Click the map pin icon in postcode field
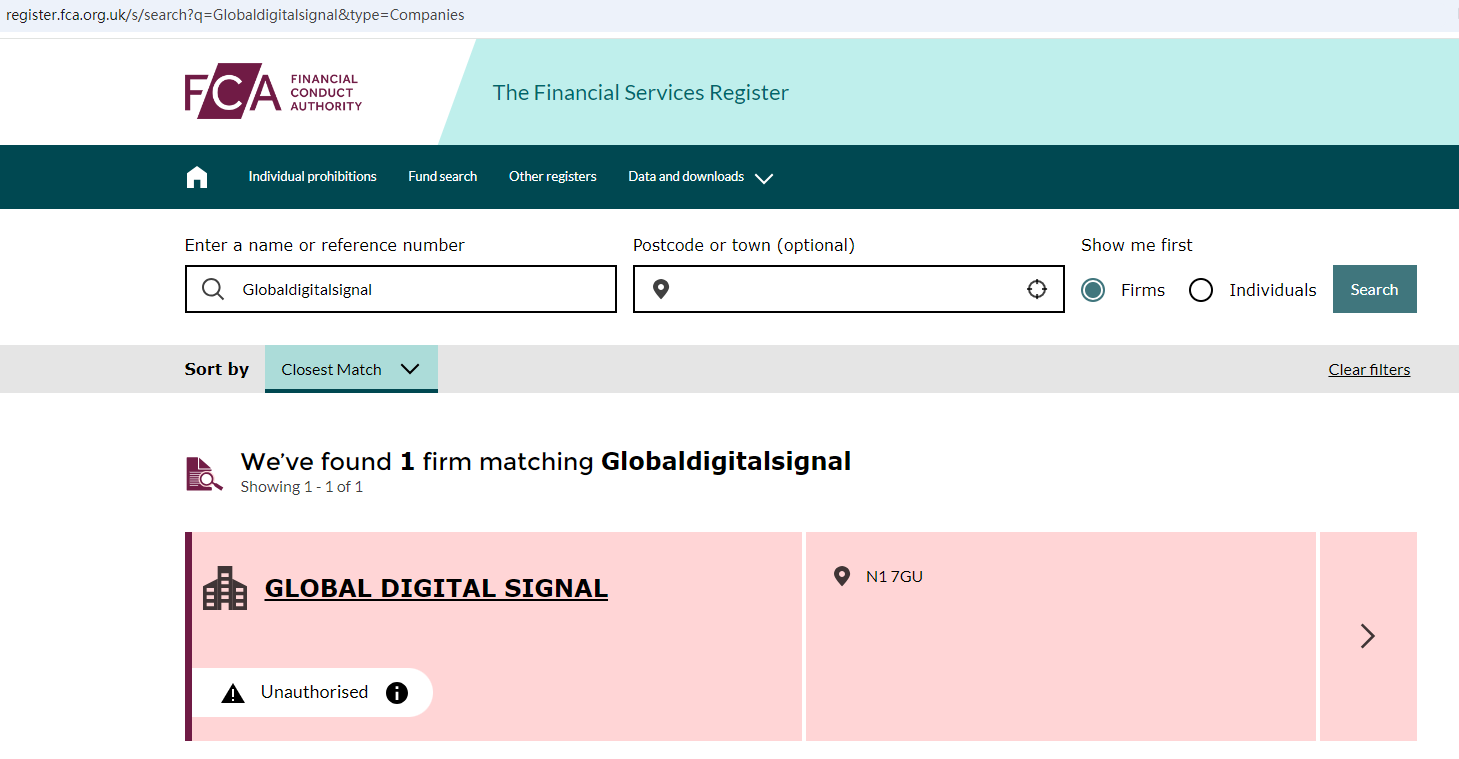1459x759 pixels. coord(660,290)
